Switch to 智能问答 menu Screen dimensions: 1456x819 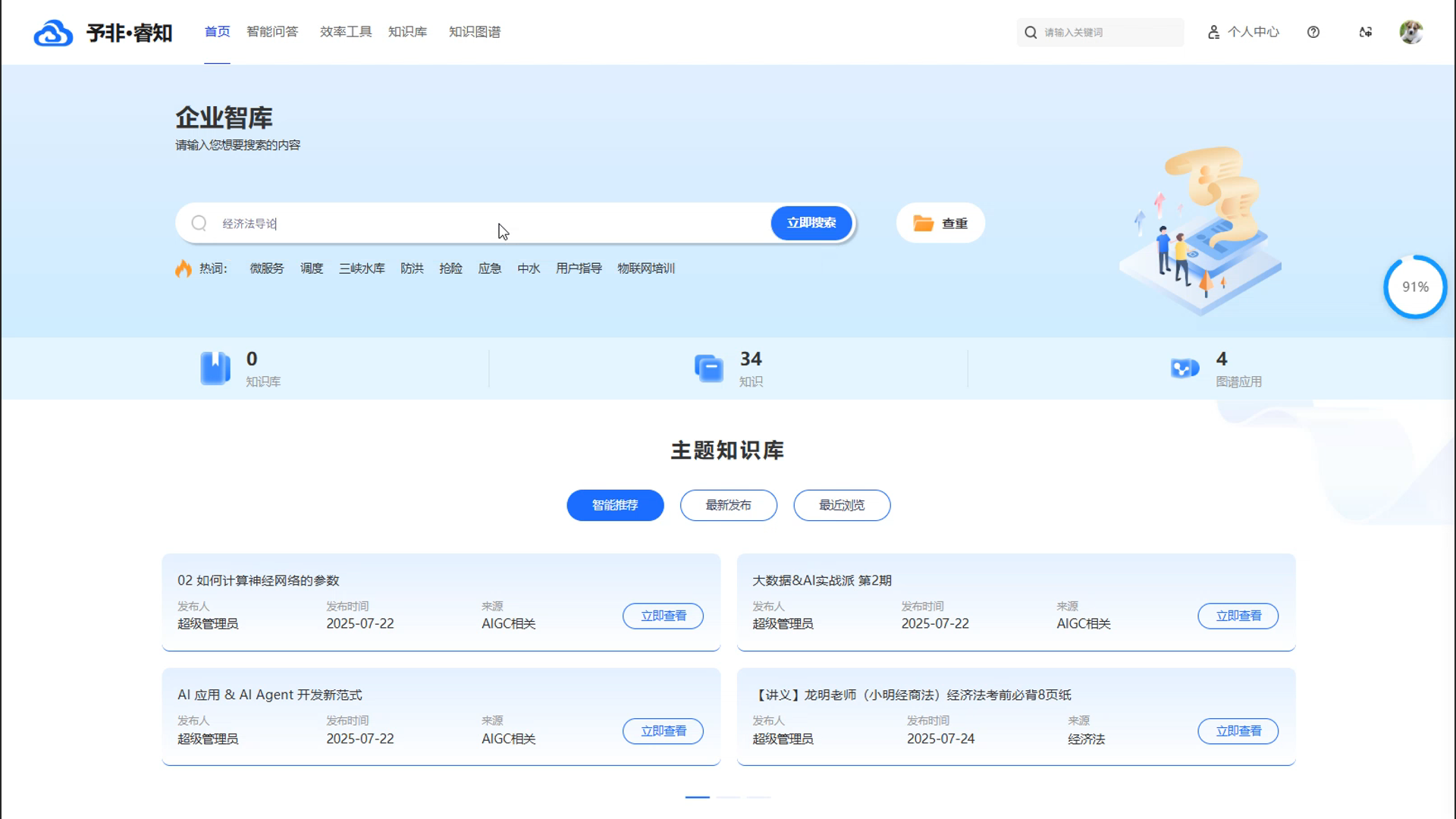pyautogui.click(x=272, y=32)
